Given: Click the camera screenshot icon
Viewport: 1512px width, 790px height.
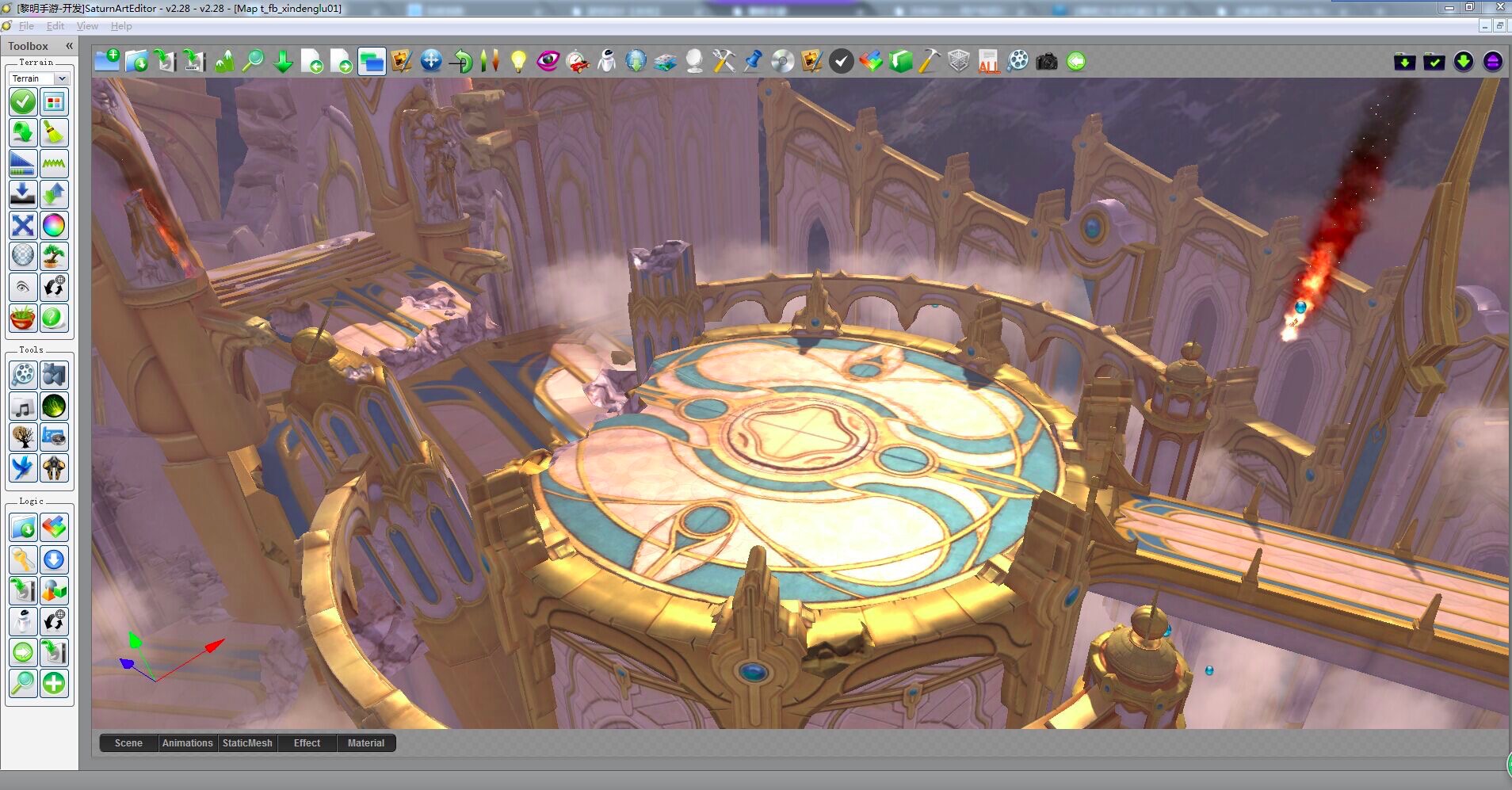Looking at the screenshot, I should coord(1047,61).
